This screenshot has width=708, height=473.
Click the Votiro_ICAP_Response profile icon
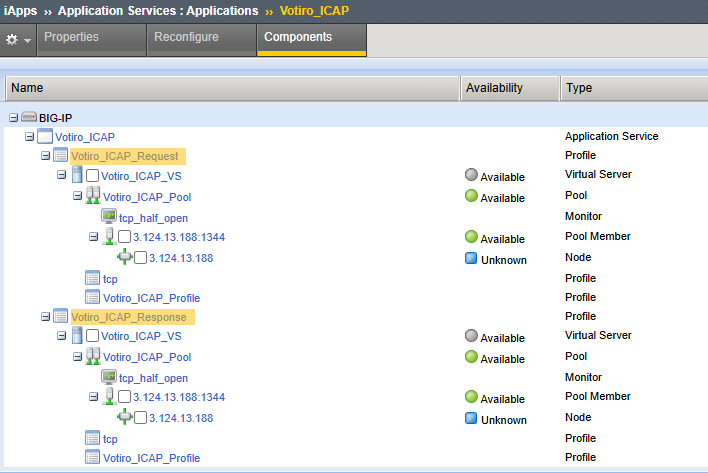pyautogui.click(x=61, y=316)
